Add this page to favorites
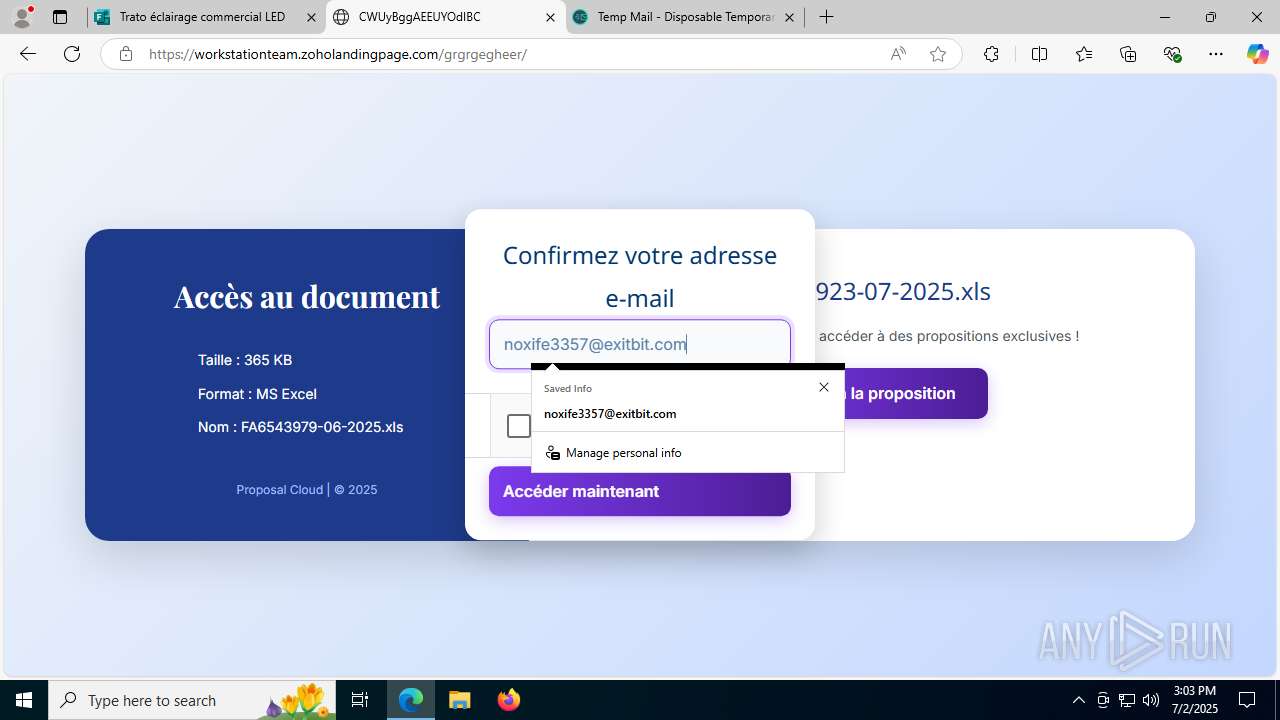 [938, 54]
